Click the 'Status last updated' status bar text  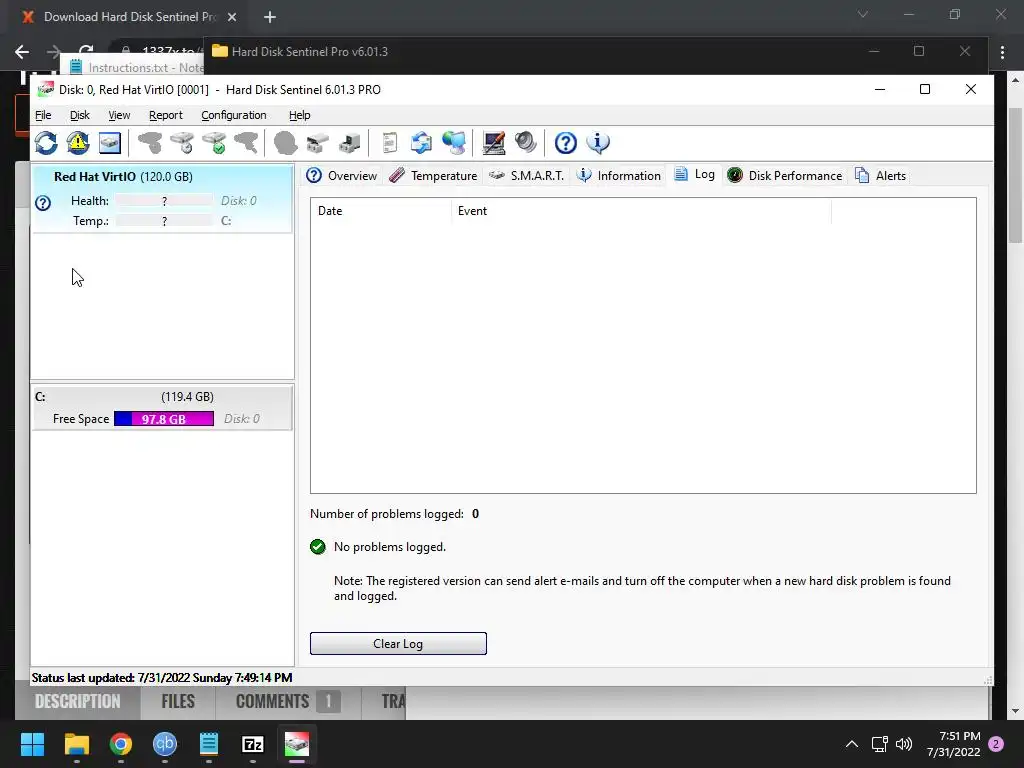click(x=162, y=678)
